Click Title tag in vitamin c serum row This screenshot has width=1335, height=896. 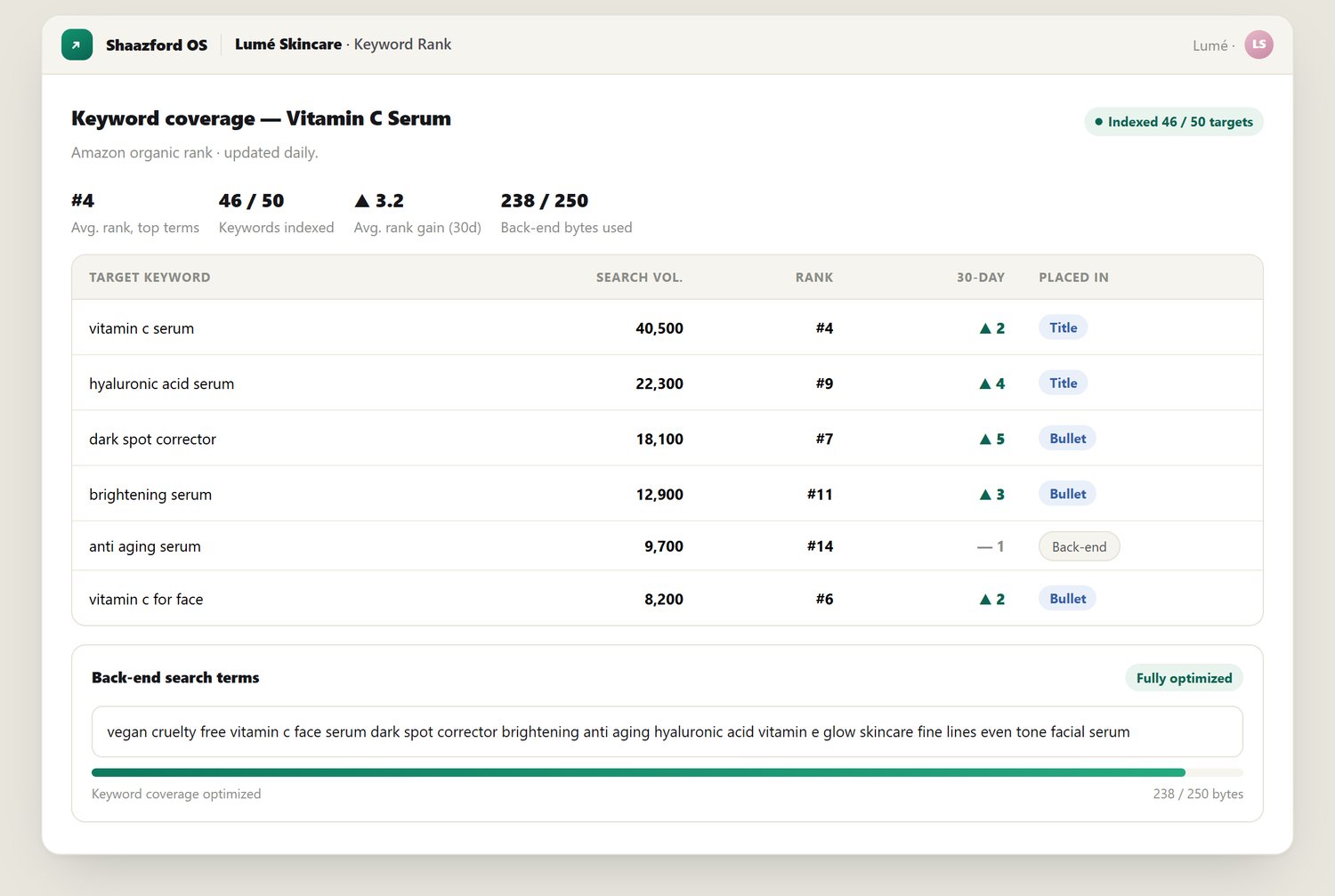point(1063,327)
